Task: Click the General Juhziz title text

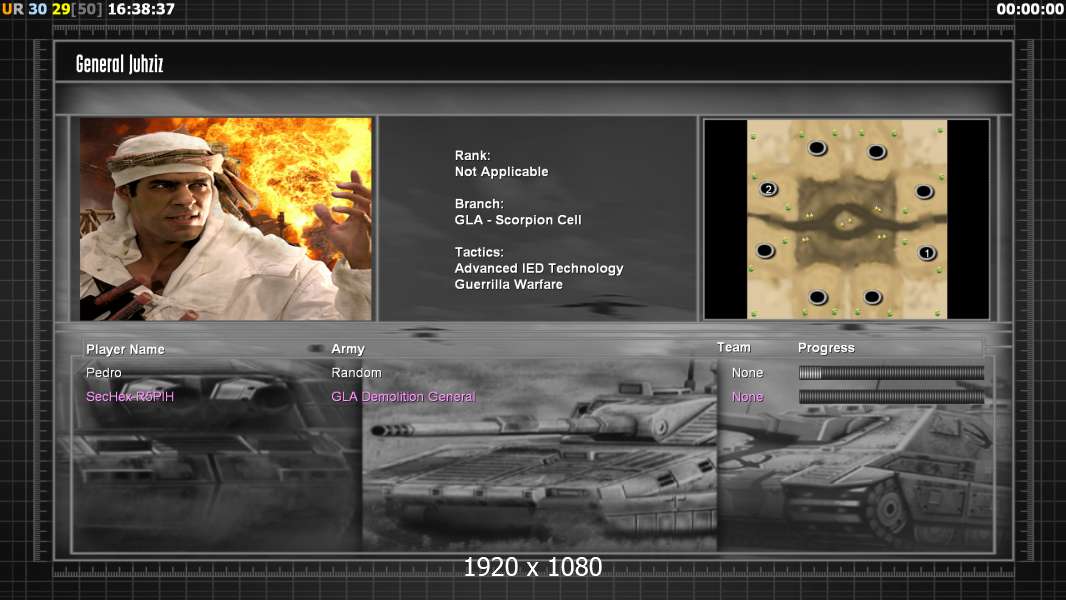Action: (120, 64)
